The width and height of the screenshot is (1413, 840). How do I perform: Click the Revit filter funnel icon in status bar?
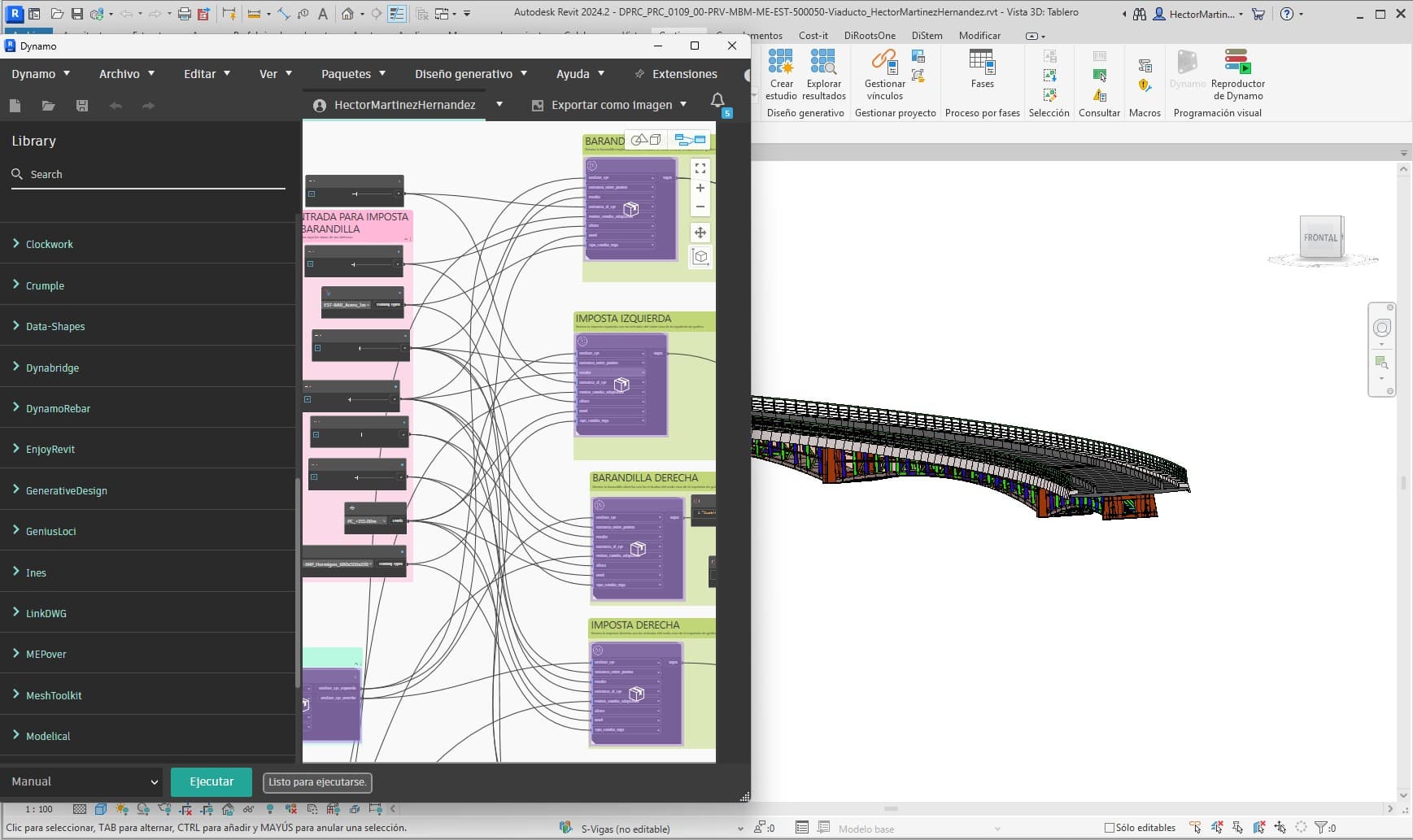point(1320,828)
